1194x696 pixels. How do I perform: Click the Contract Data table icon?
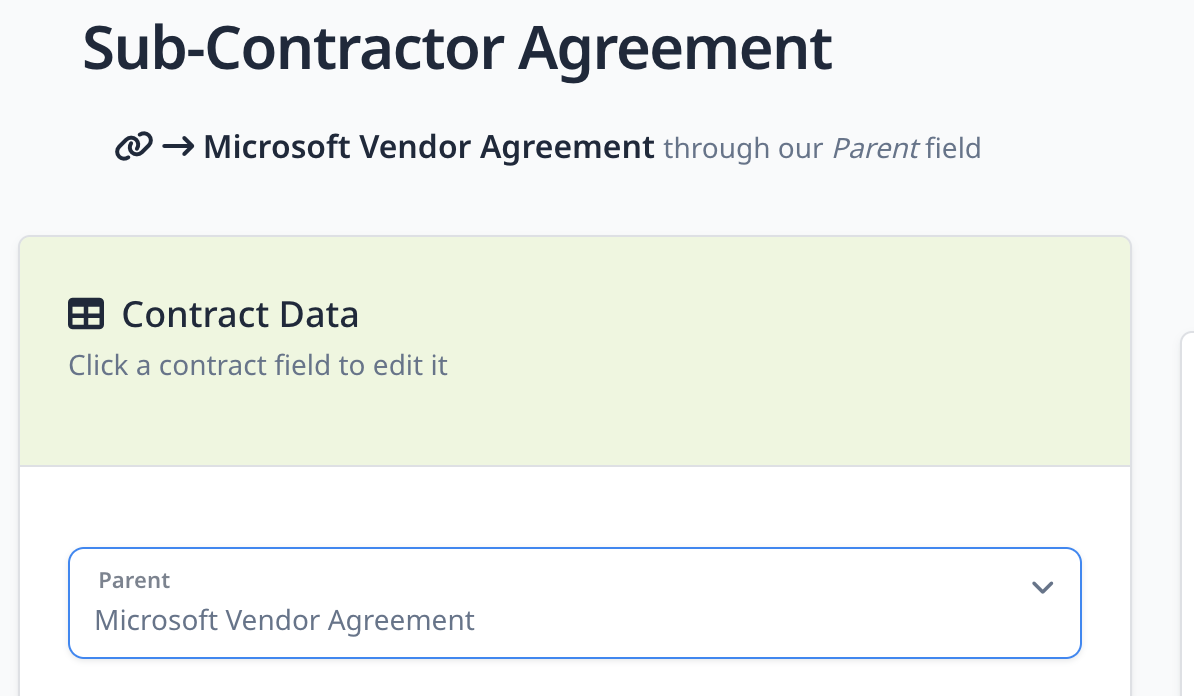[86, 315]
